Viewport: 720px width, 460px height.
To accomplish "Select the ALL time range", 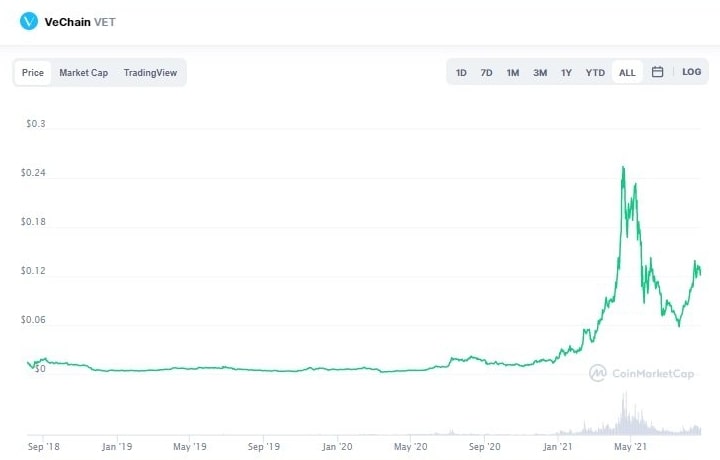I will [x=627, y=73].
